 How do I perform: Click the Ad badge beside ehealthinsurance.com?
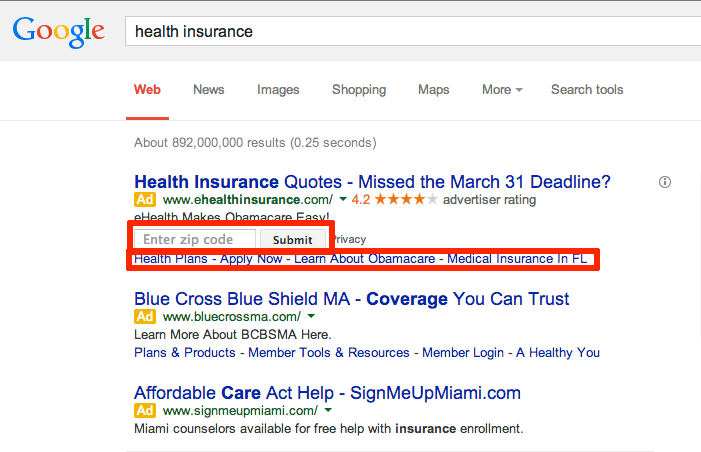tap(145, 199)
